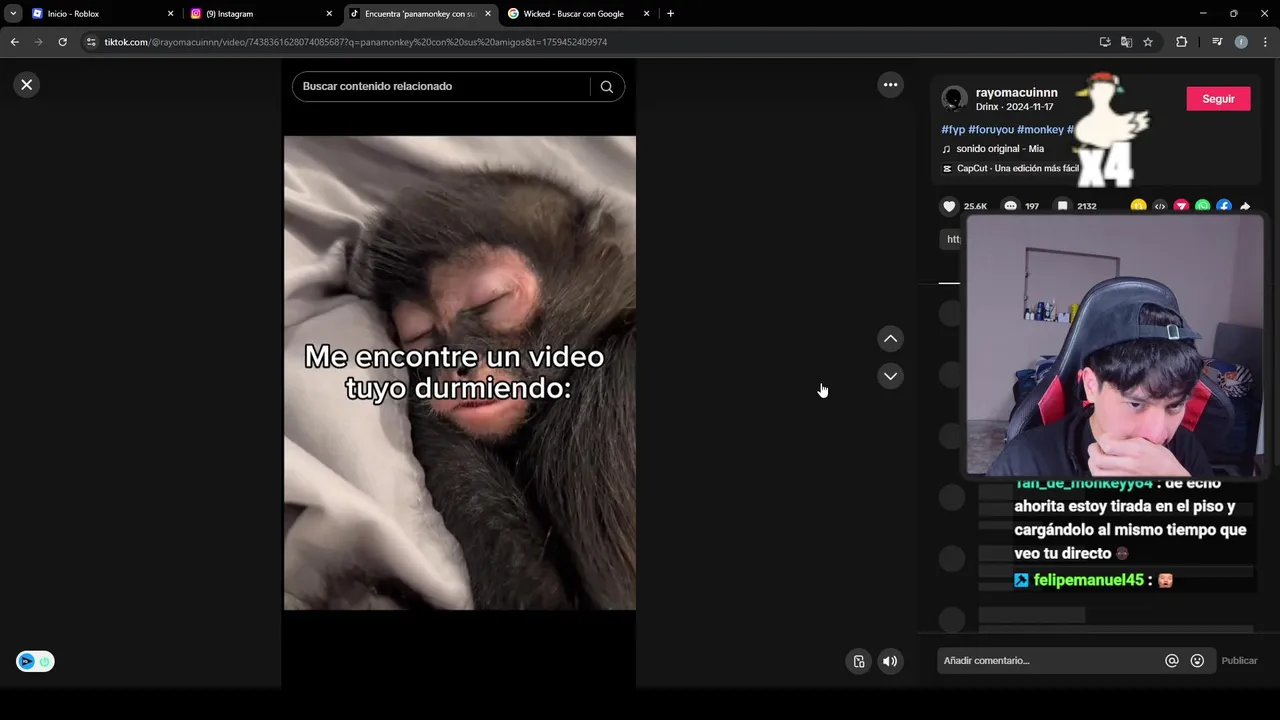1280x720 pixels.
Task: Open the Chrome three-dot menu
Action: 1266,42
